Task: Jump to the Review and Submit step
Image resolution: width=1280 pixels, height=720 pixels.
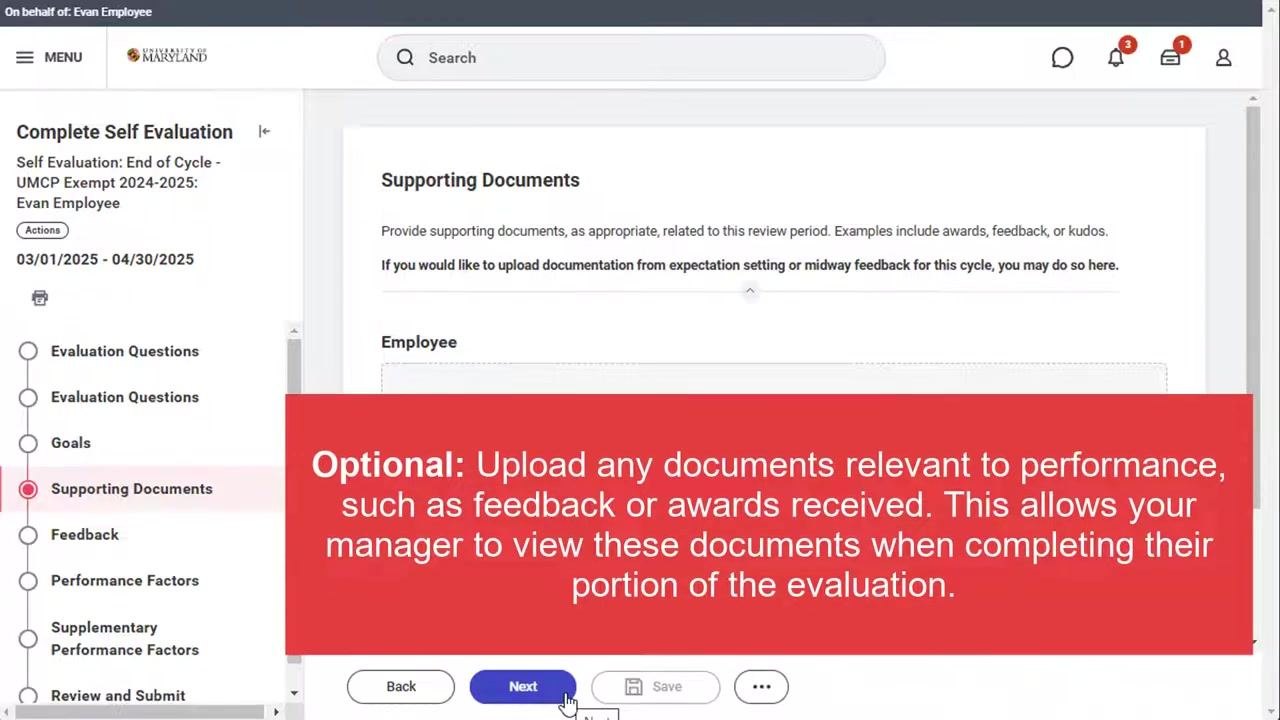Action: click(x=118, y=696)
